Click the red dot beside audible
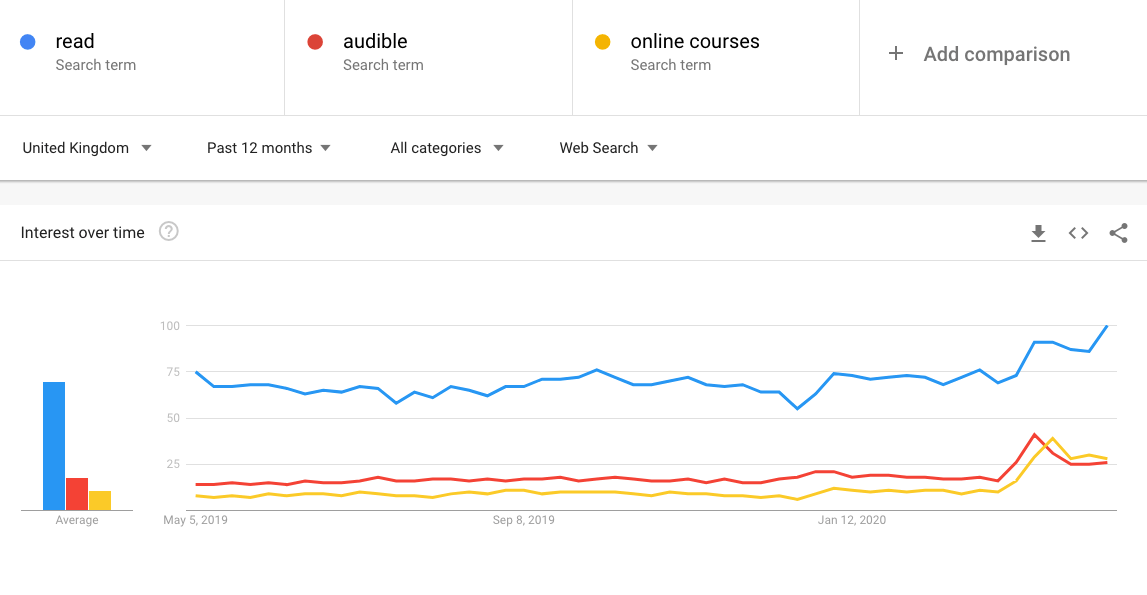Image resolution: width=1147 pixels, height=595 pixels. coord(315,42)
